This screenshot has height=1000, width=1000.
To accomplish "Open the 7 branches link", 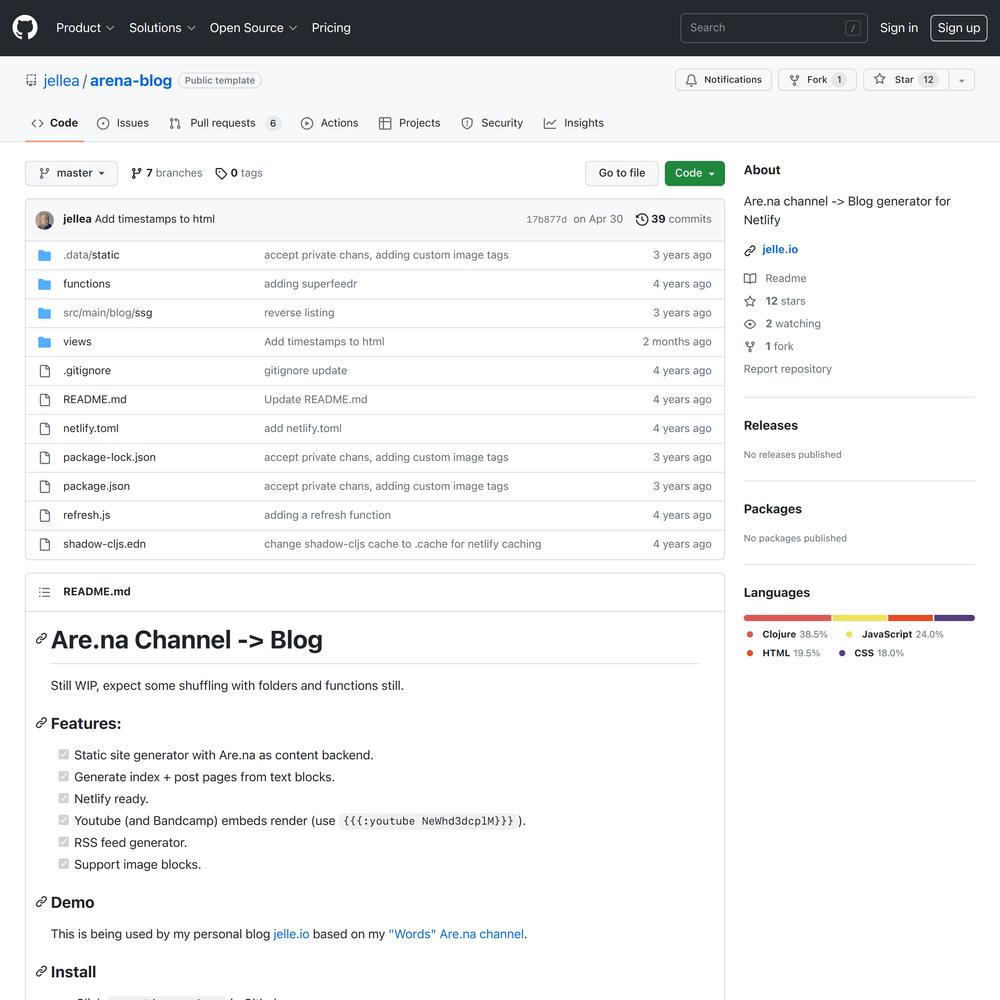I will (x=166, y=173).
